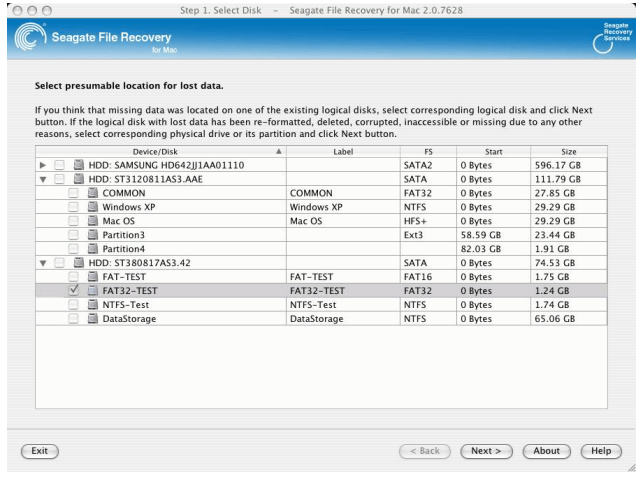The height and width of the screenshot is (478, 642).
Task: Click the Partition4 disk icon
Action: tap(93, 249)
